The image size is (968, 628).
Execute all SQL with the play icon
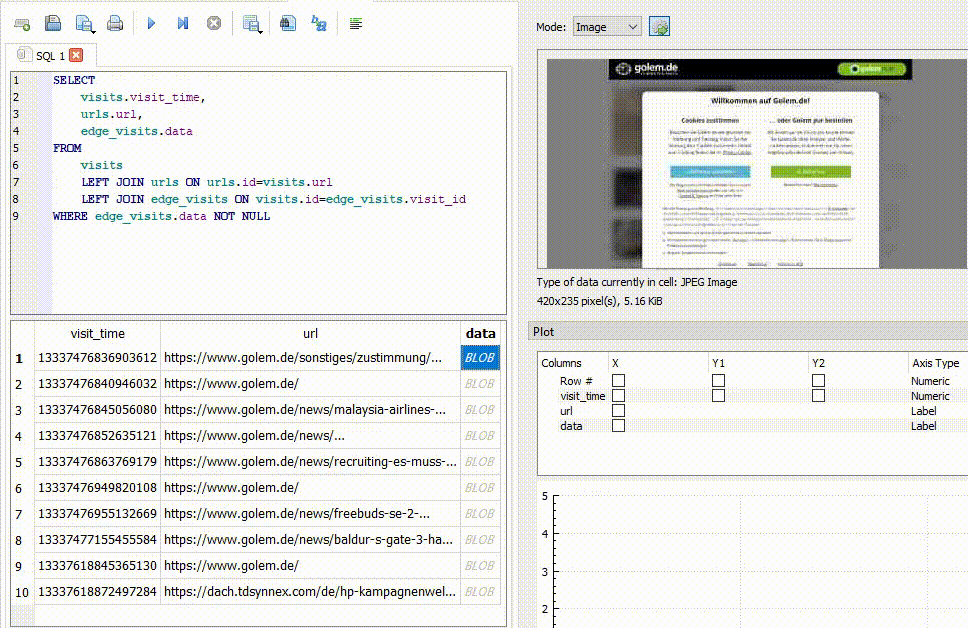click(151, 23)
